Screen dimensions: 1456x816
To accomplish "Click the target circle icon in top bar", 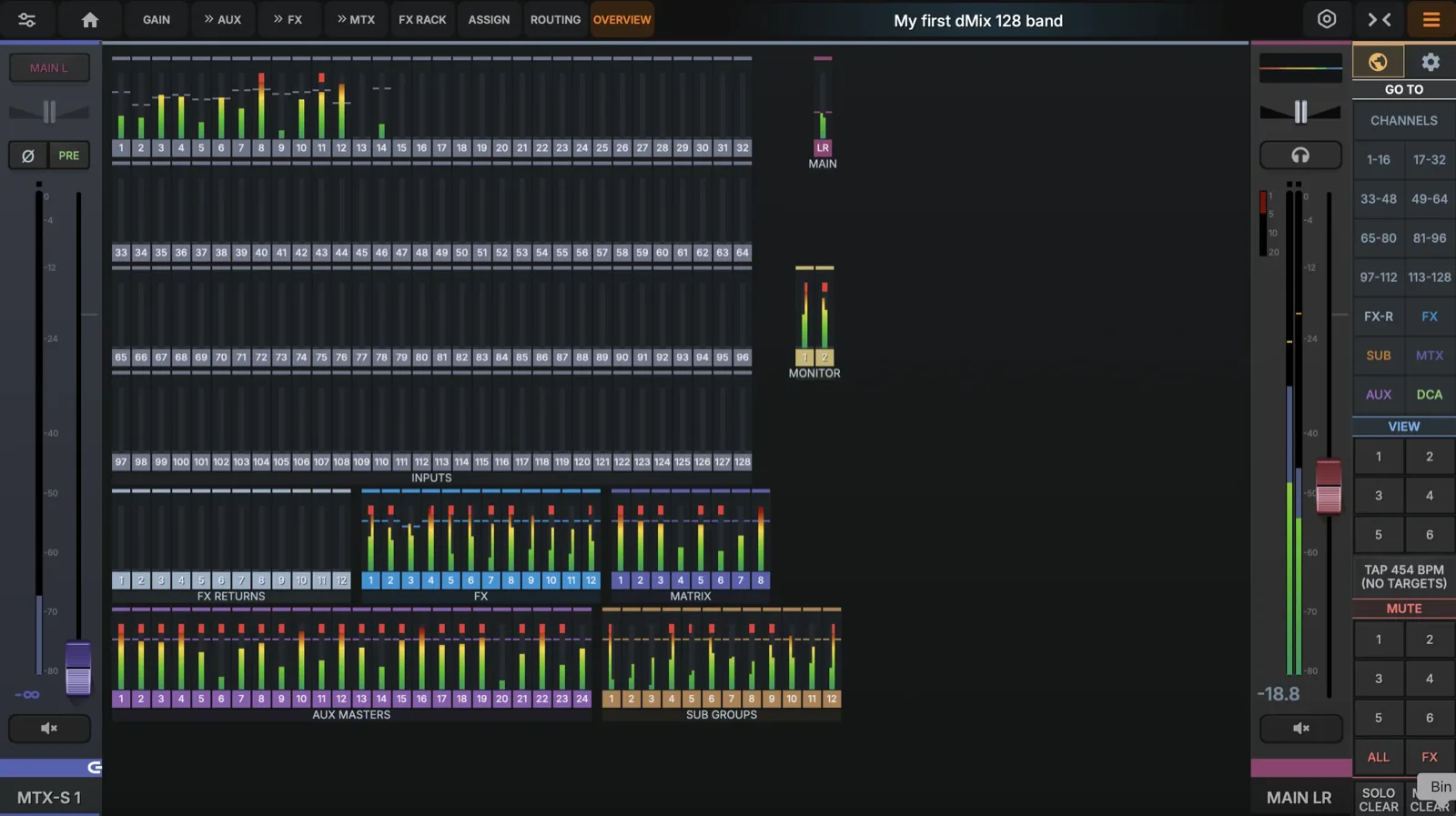I will coord(1327,19).
